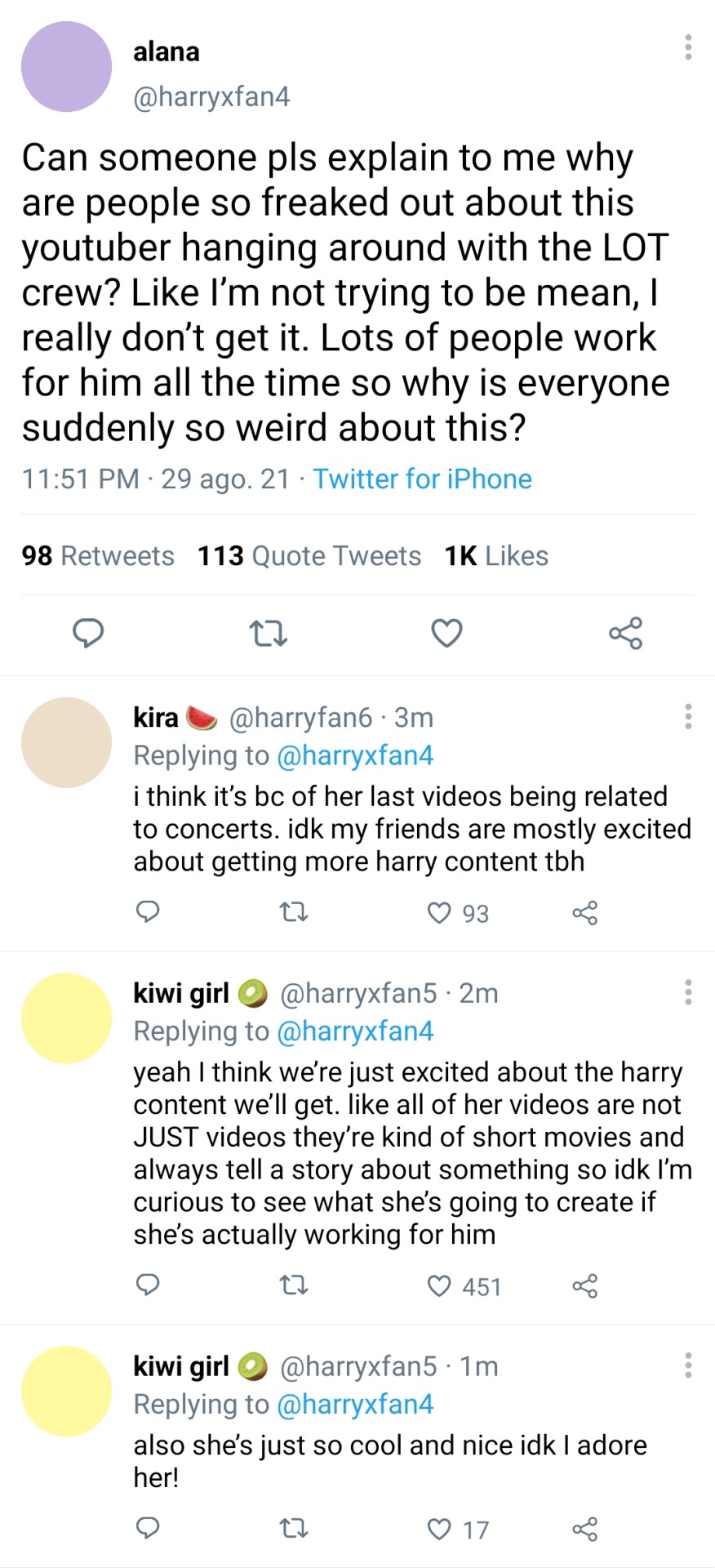Retweet kiwi girl's 'so cool and nice' reply

(294, 1528)
